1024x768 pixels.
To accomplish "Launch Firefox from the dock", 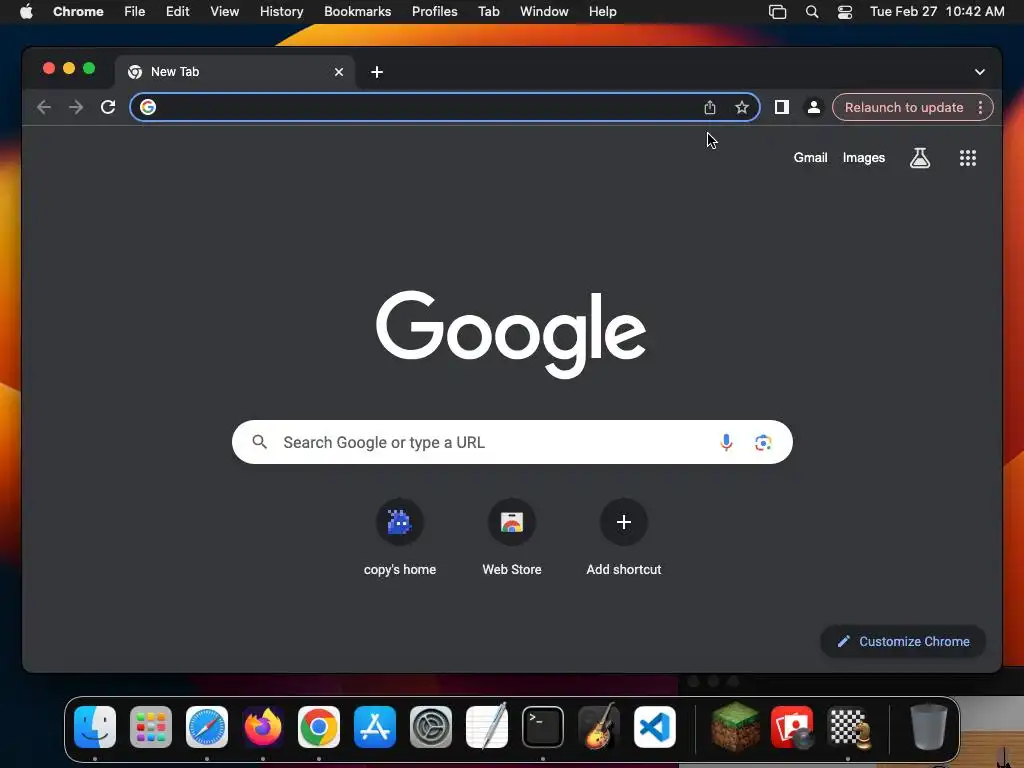I will tap(263, 727).
